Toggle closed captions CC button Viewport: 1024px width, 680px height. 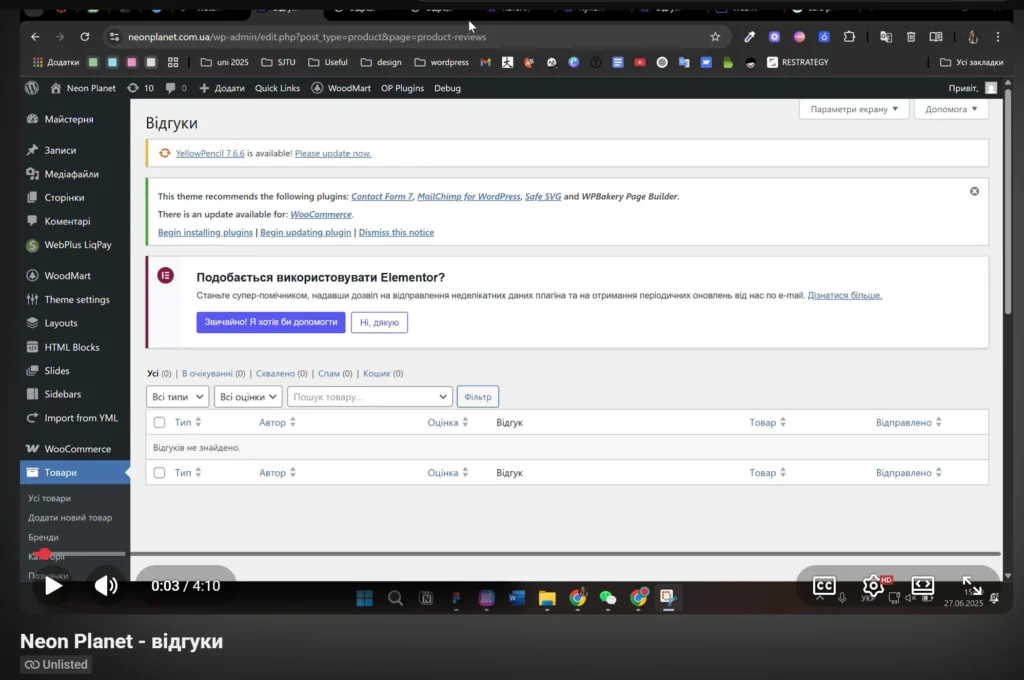pyautogui.click(x=824, y=585)
